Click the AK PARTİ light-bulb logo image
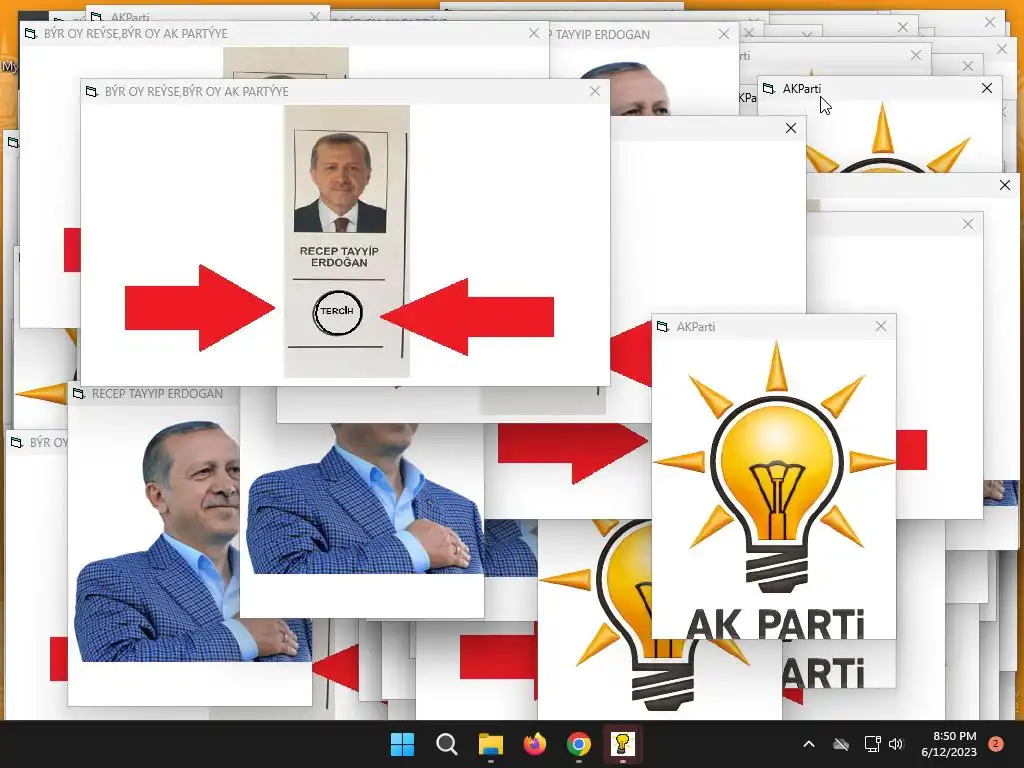The width and height of the screenshot is (1024, 768). 775,488
